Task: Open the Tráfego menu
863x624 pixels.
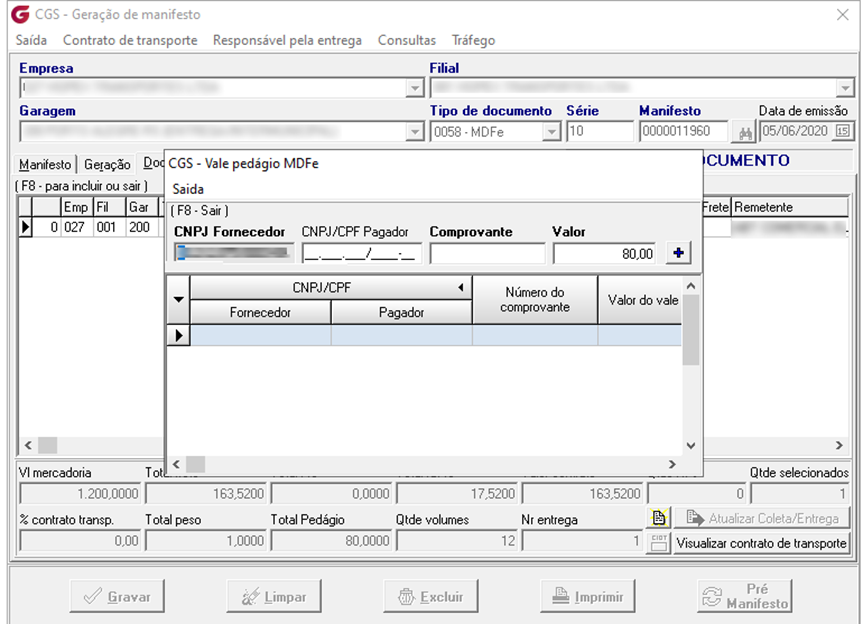Action: coord(473,40)
